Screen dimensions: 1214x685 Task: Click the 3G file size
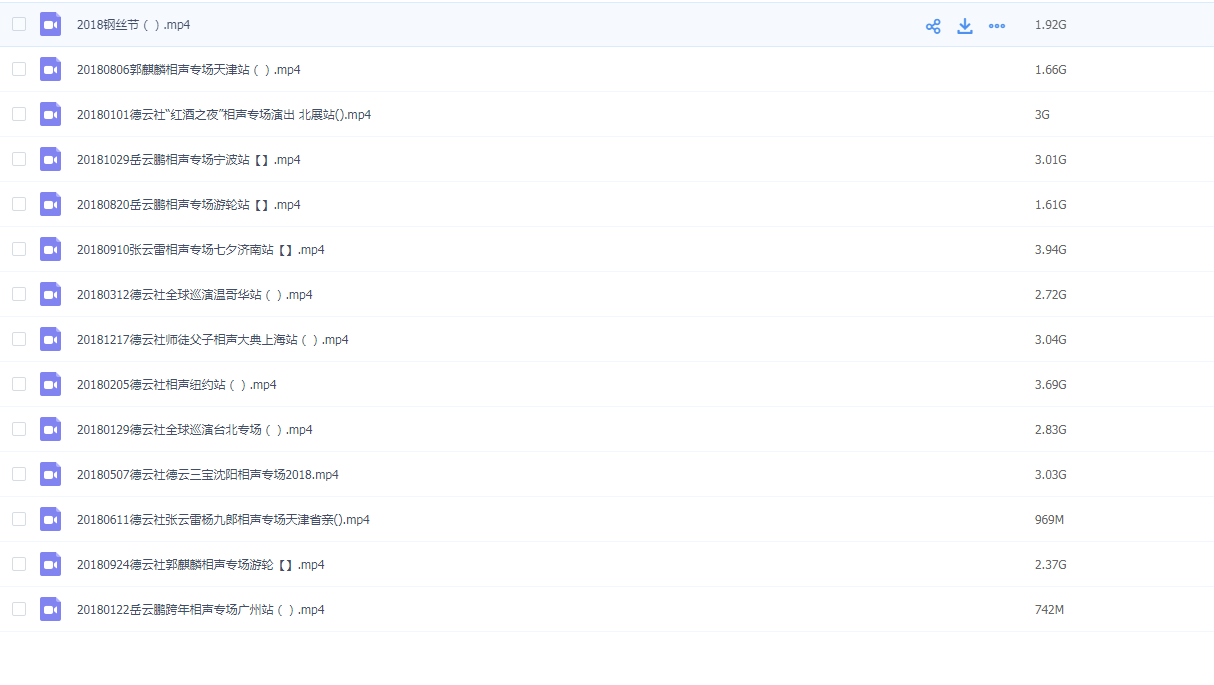coord(1042,115)
